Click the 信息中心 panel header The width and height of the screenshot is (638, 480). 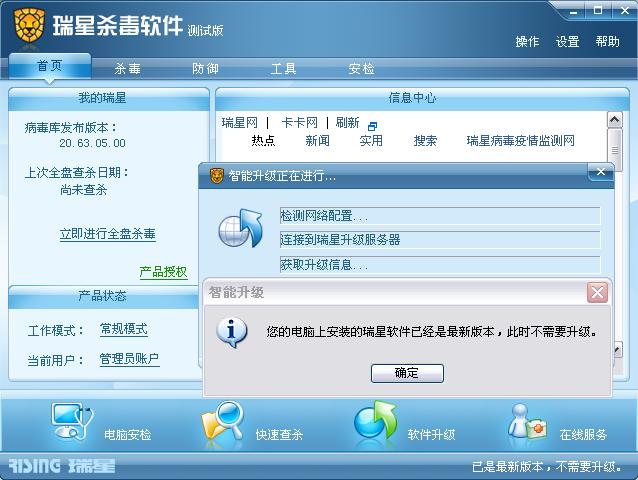pos(422,98)
